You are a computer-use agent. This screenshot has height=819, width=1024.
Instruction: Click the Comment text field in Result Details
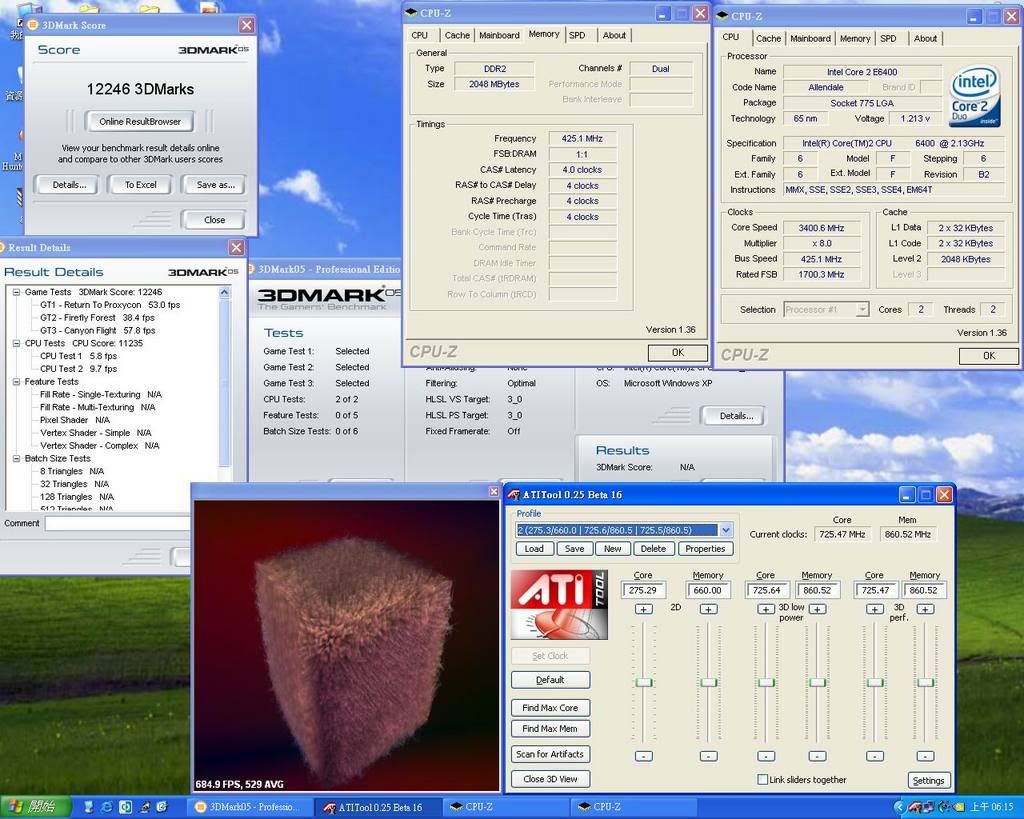point(117,523)
